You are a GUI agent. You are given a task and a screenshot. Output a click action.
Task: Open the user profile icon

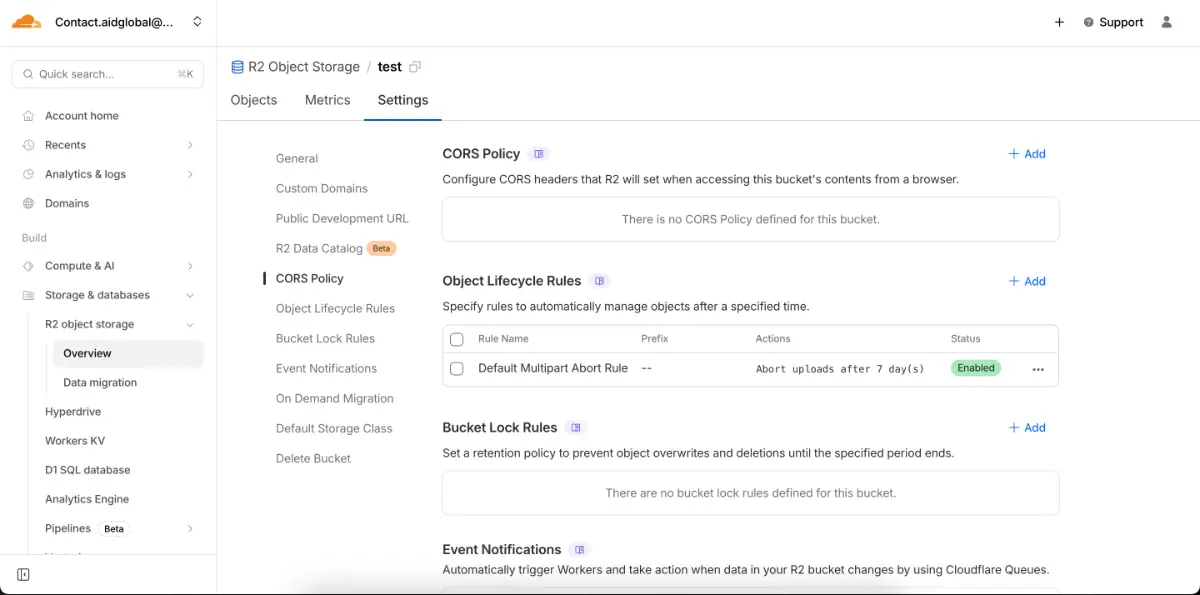[x=1166, y=22]
